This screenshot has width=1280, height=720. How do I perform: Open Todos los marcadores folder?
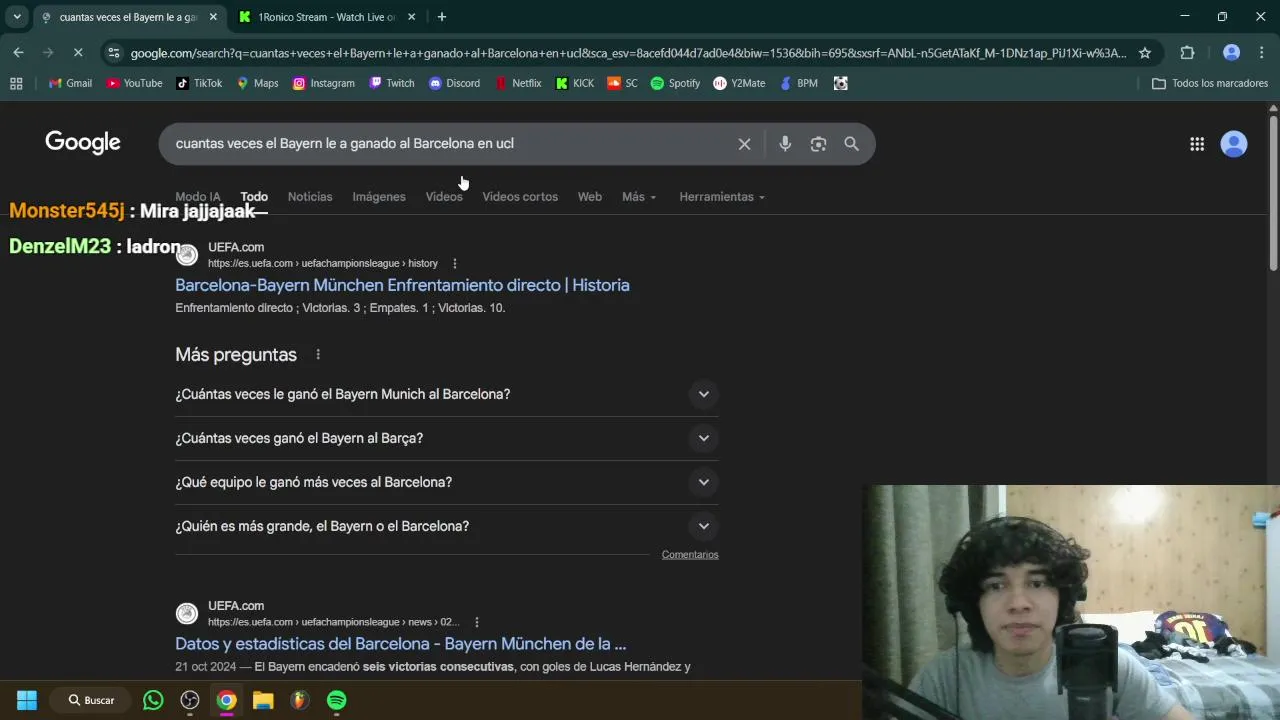(x=1210, y=83)
